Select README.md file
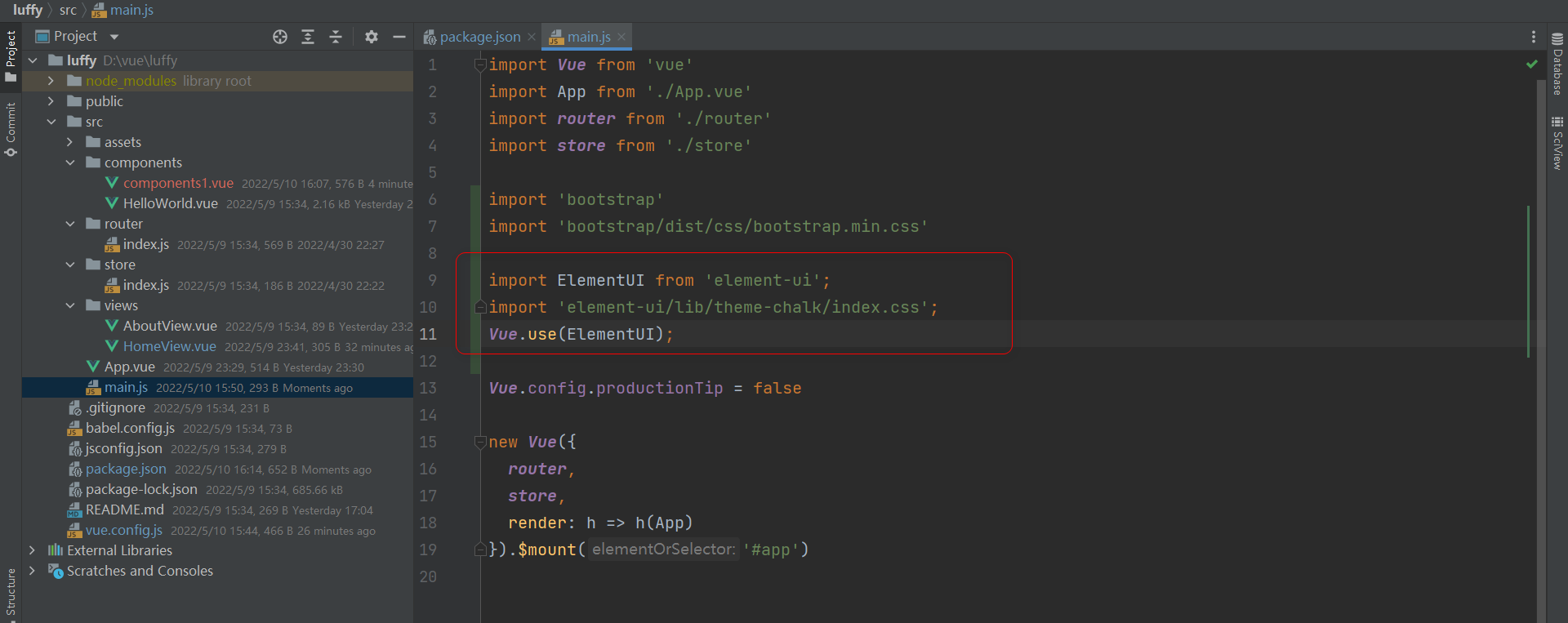1568x623 pixels. (x=124, y=510)
